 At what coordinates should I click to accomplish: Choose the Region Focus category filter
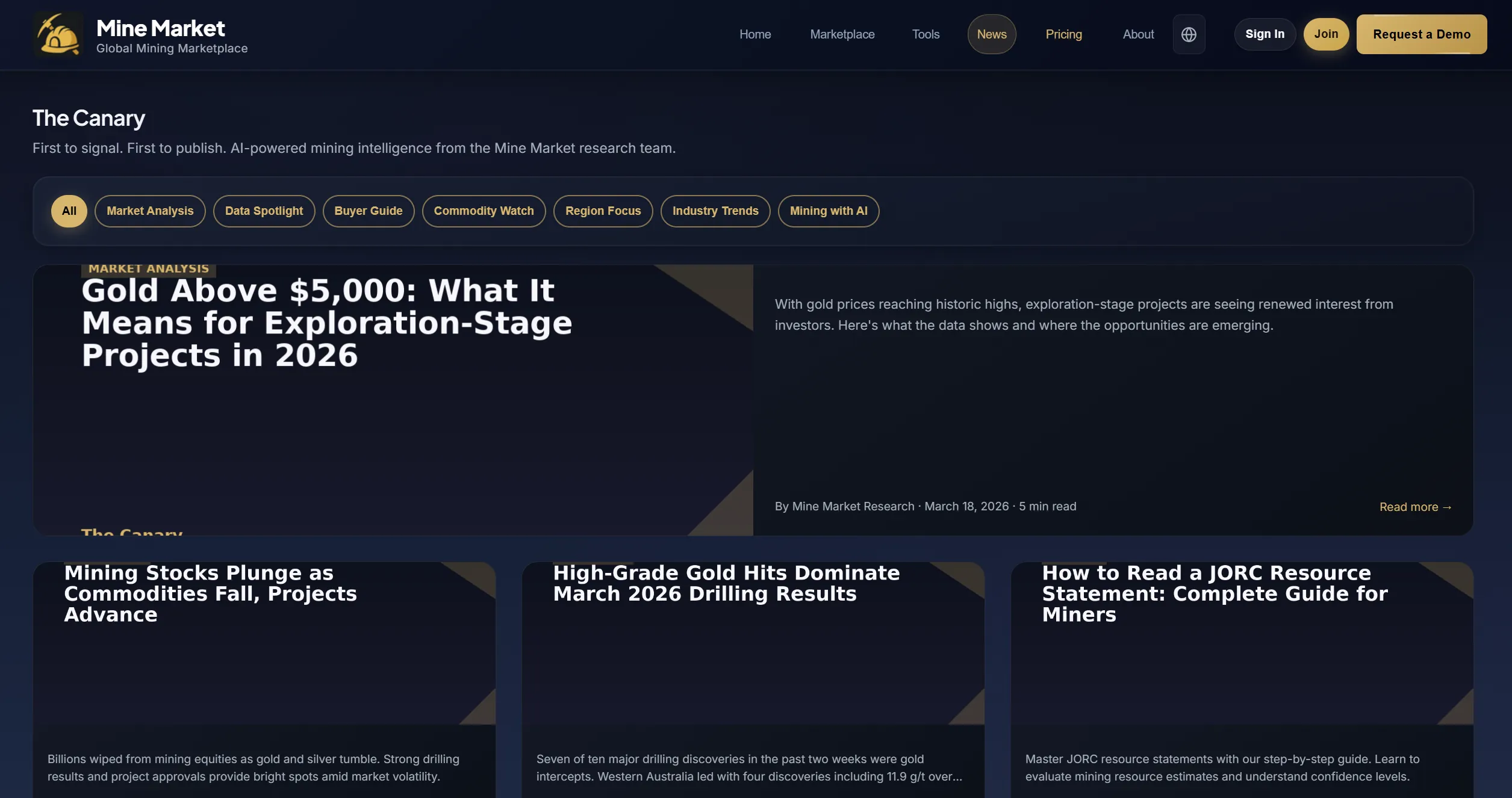pos(603,211)
